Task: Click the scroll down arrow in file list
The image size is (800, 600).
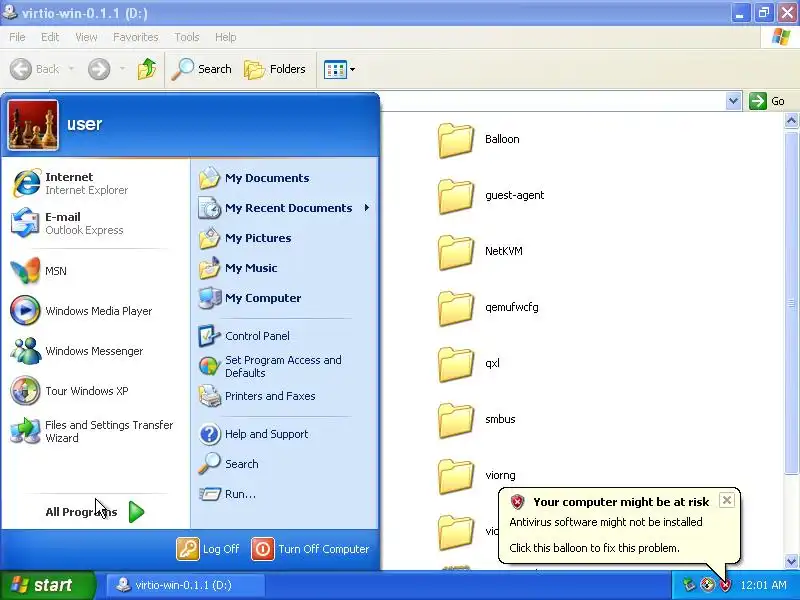Action: (x=791, y=561)
